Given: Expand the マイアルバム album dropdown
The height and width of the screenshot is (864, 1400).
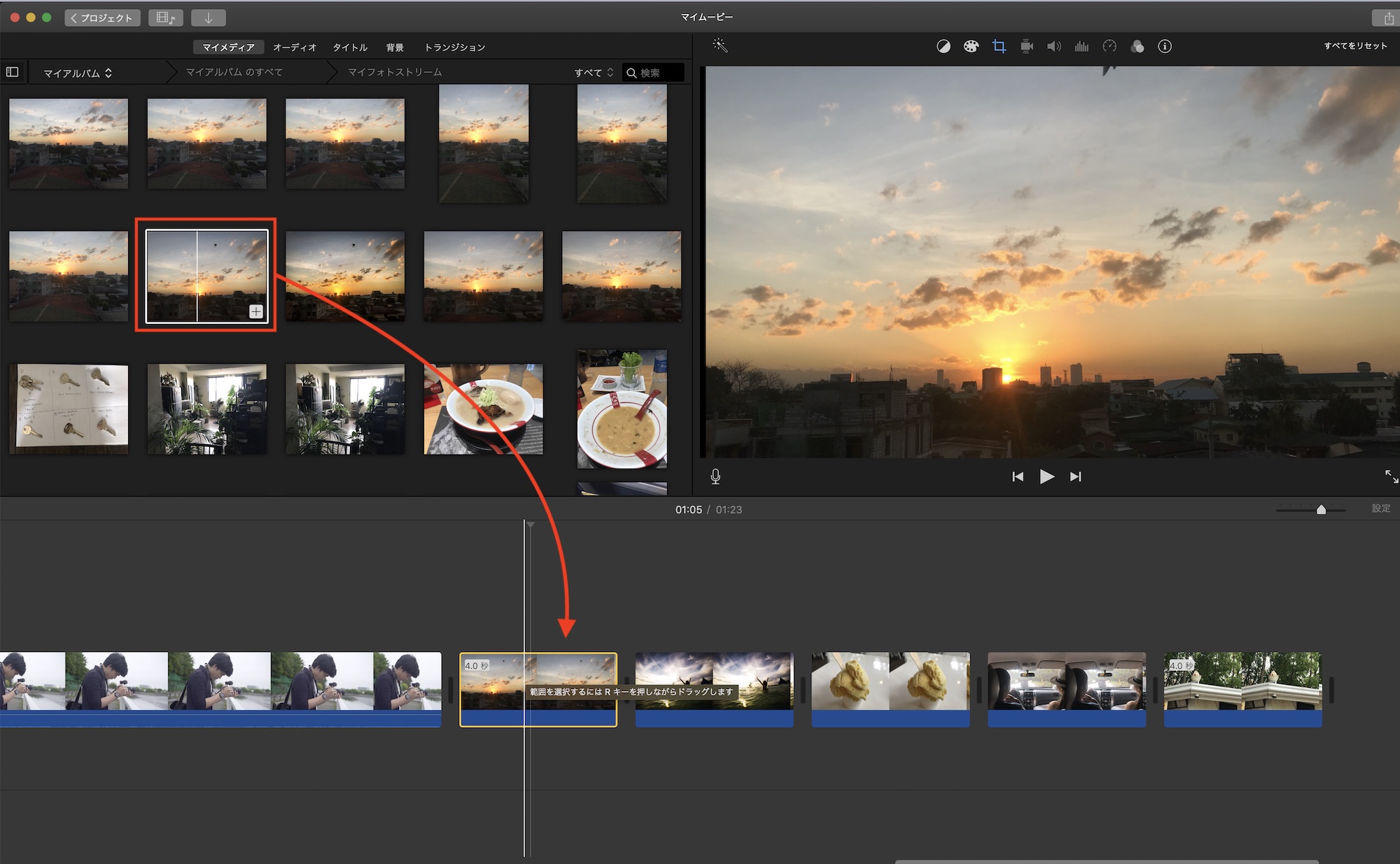Looking at the screenshot, I should click(78, 73).
